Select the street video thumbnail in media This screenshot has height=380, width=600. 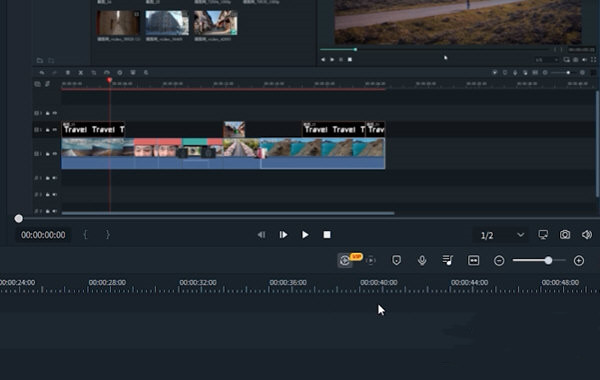[x=215, y=23]
